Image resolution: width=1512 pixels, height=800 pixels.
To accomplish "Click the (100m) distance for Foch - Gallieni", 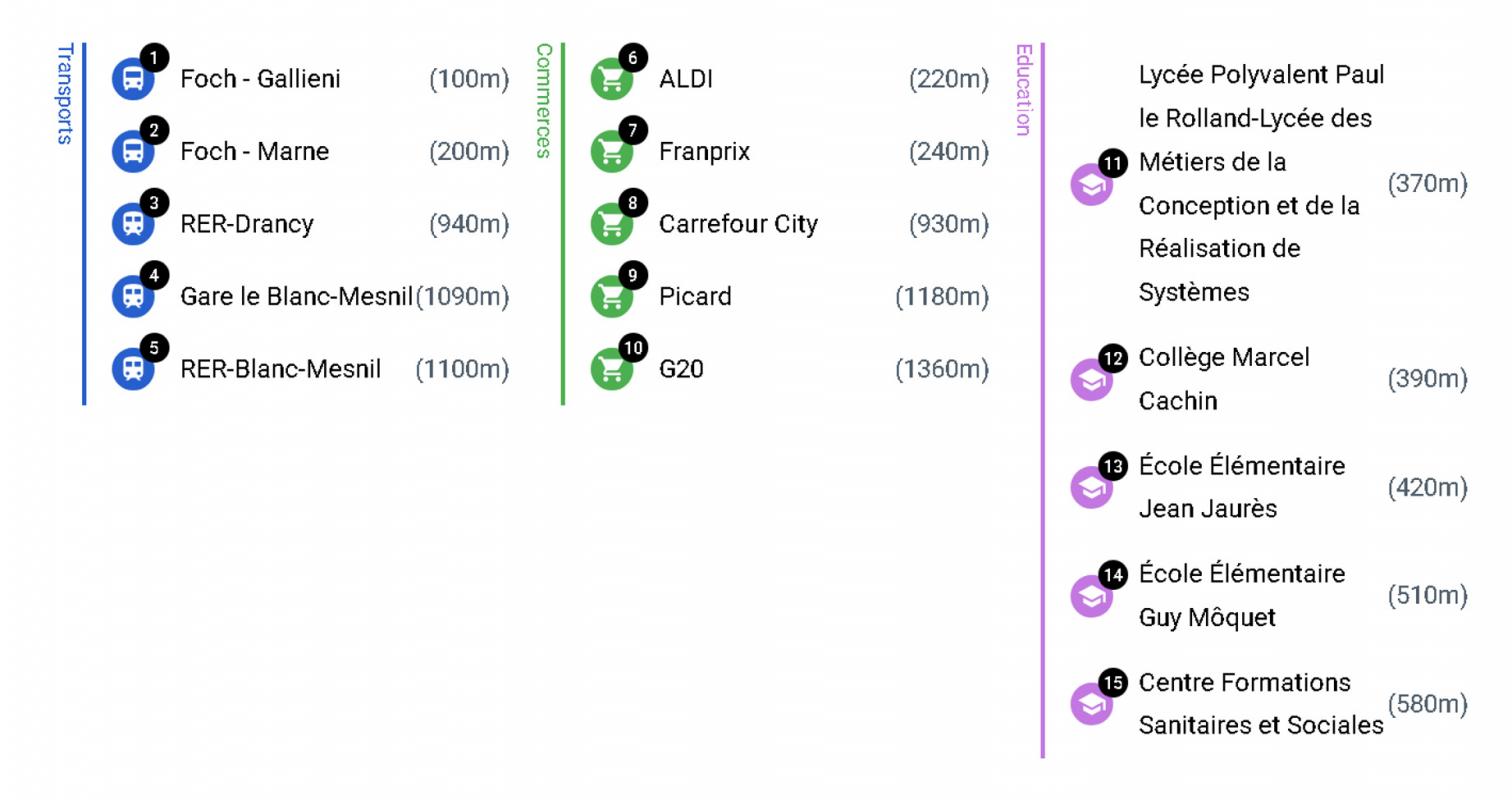I will click(x=469, y=79).
